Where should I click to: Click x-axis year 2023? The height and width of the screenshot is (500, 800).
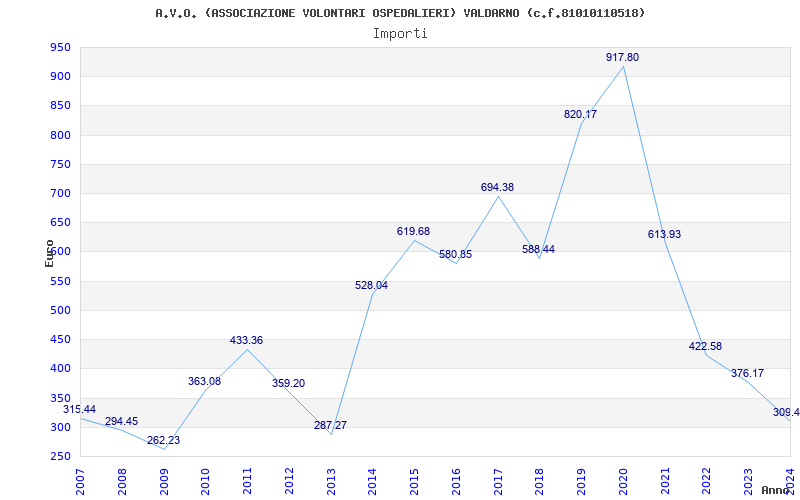pyautogui.click(x=748, y=481)
